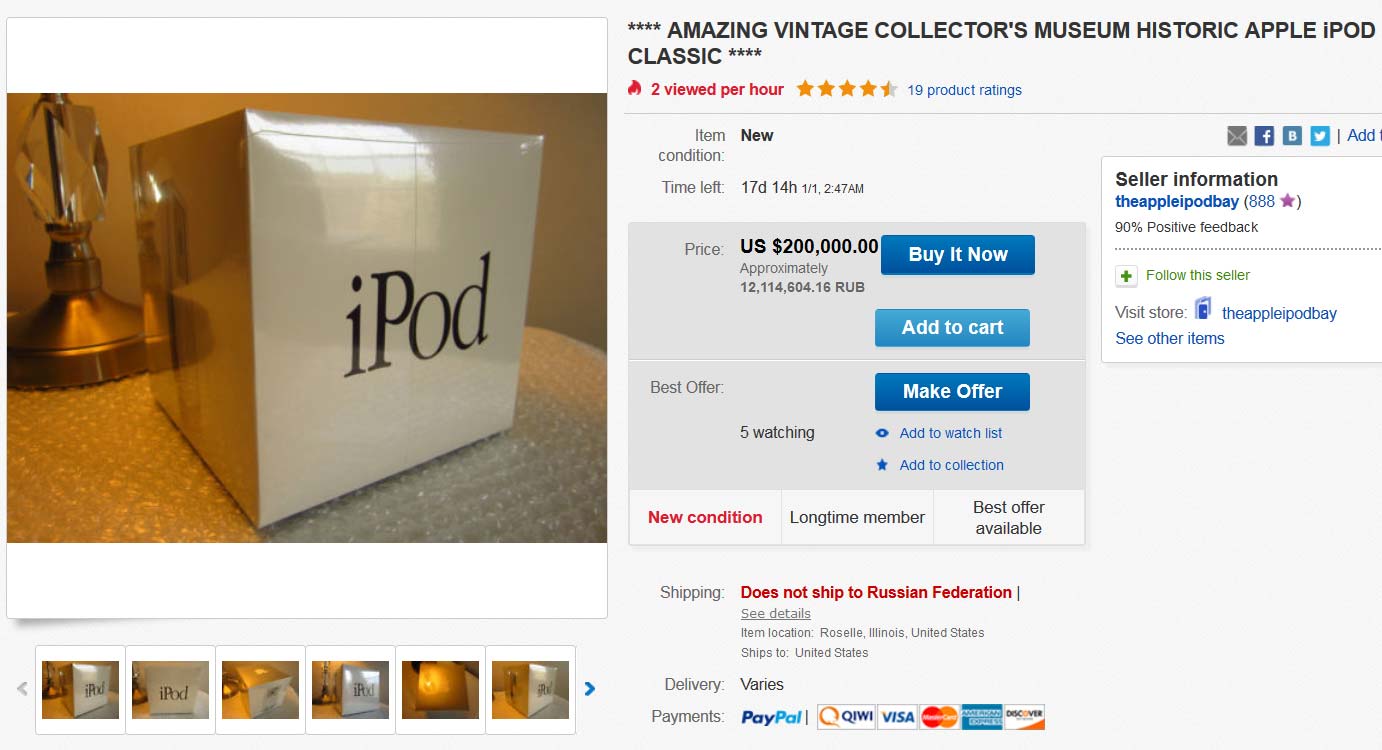This screenshot has height=750, width=1382.
Task: Click the eye icon for watch list
Action: pyautogui.click(x=882, y=433)
